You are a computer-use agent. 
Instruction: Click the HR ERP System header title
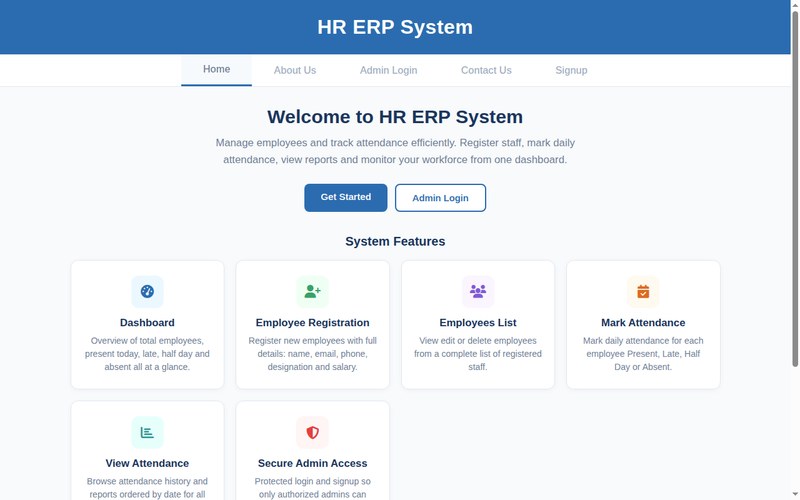tap(395, 27)
